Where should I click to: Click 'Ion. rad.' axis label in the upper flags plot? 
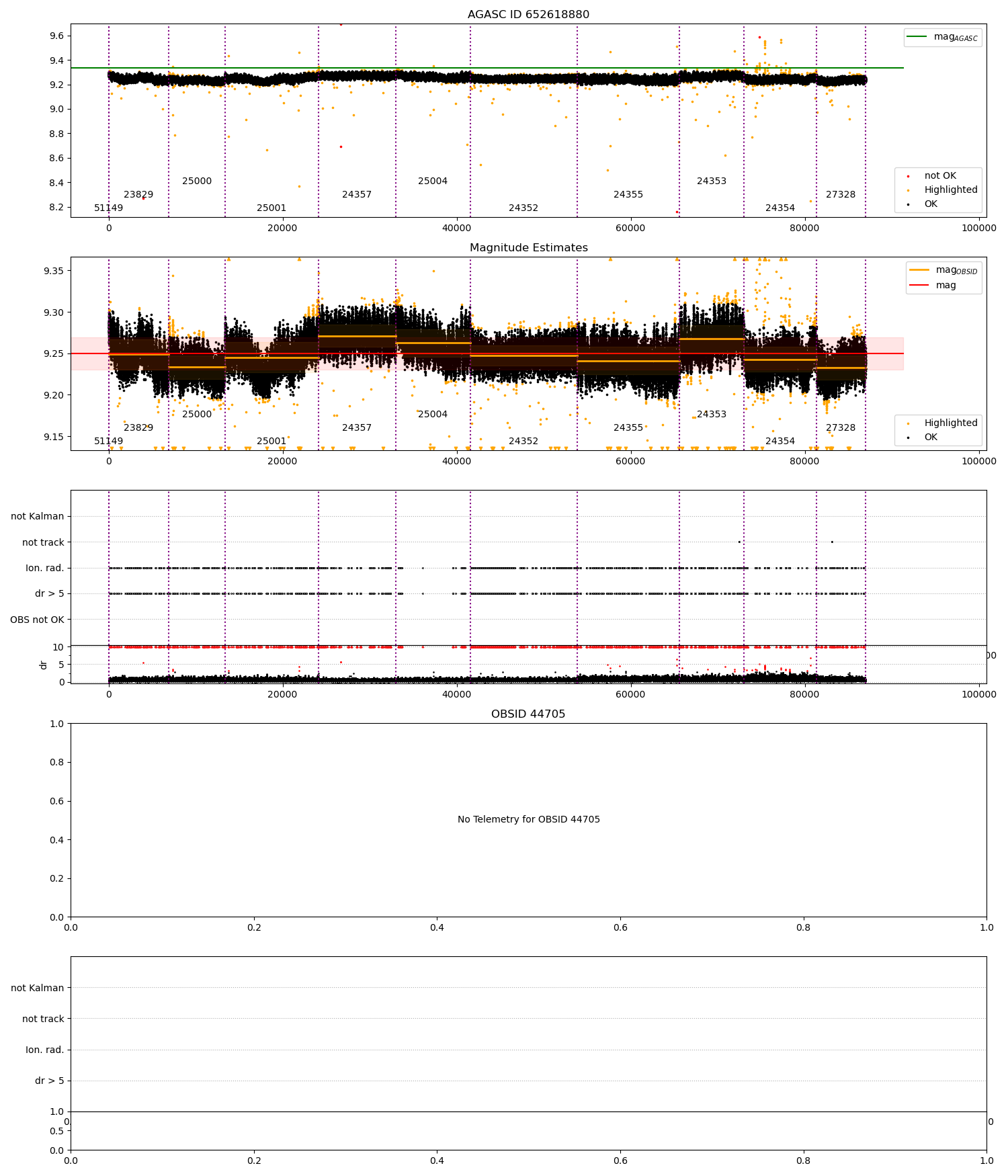[45, 569]
